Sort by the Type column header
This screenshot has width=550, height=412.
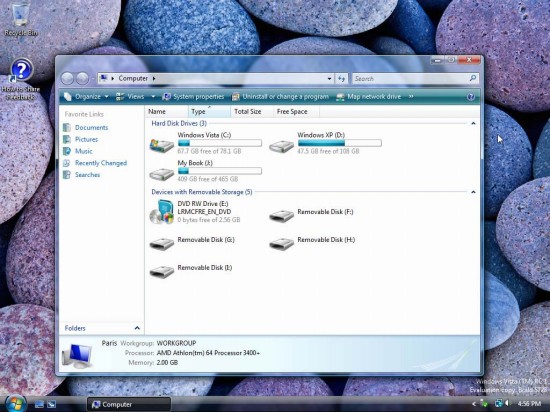(x=209, y=112)
